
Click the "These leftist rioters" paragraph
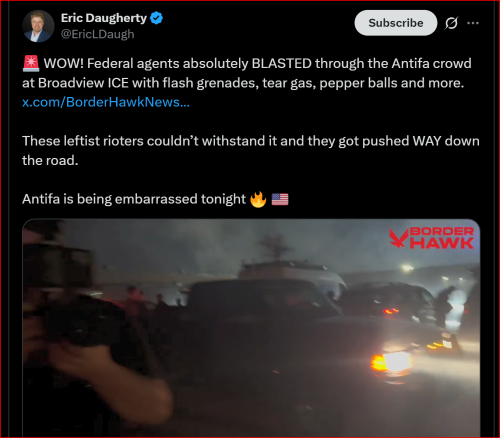click(251, 151)
